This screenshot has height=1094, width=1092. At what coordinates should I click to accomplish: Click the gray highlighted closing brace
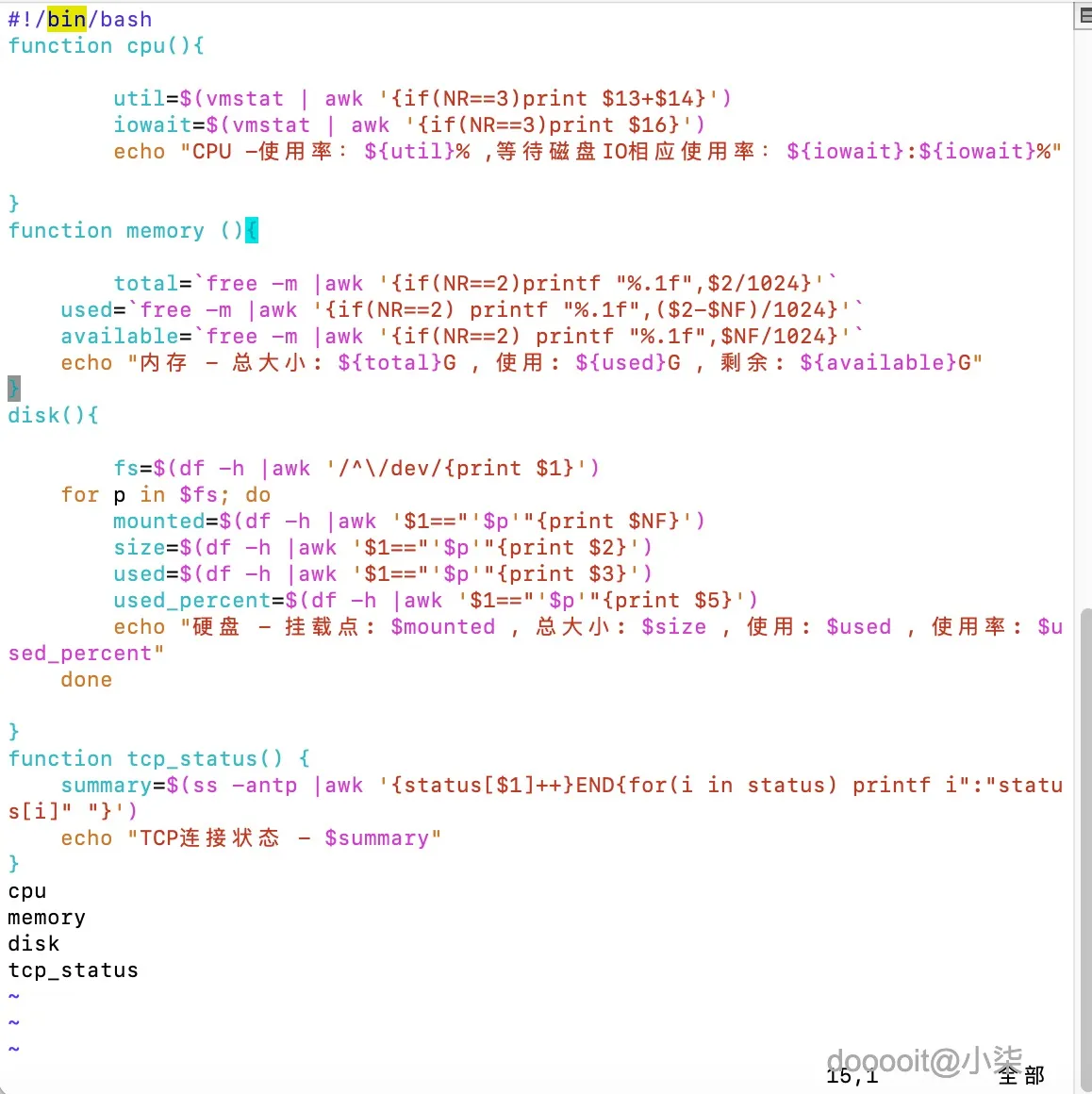click(x=14, y=389)
